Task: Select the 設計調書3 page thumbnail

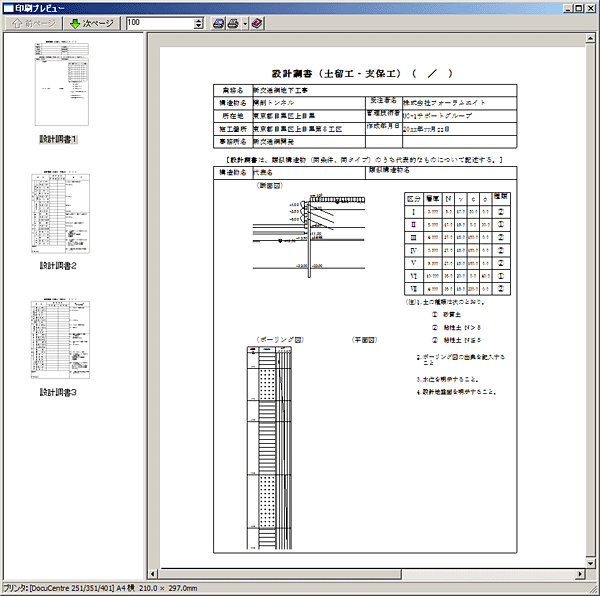Action: 60,339
